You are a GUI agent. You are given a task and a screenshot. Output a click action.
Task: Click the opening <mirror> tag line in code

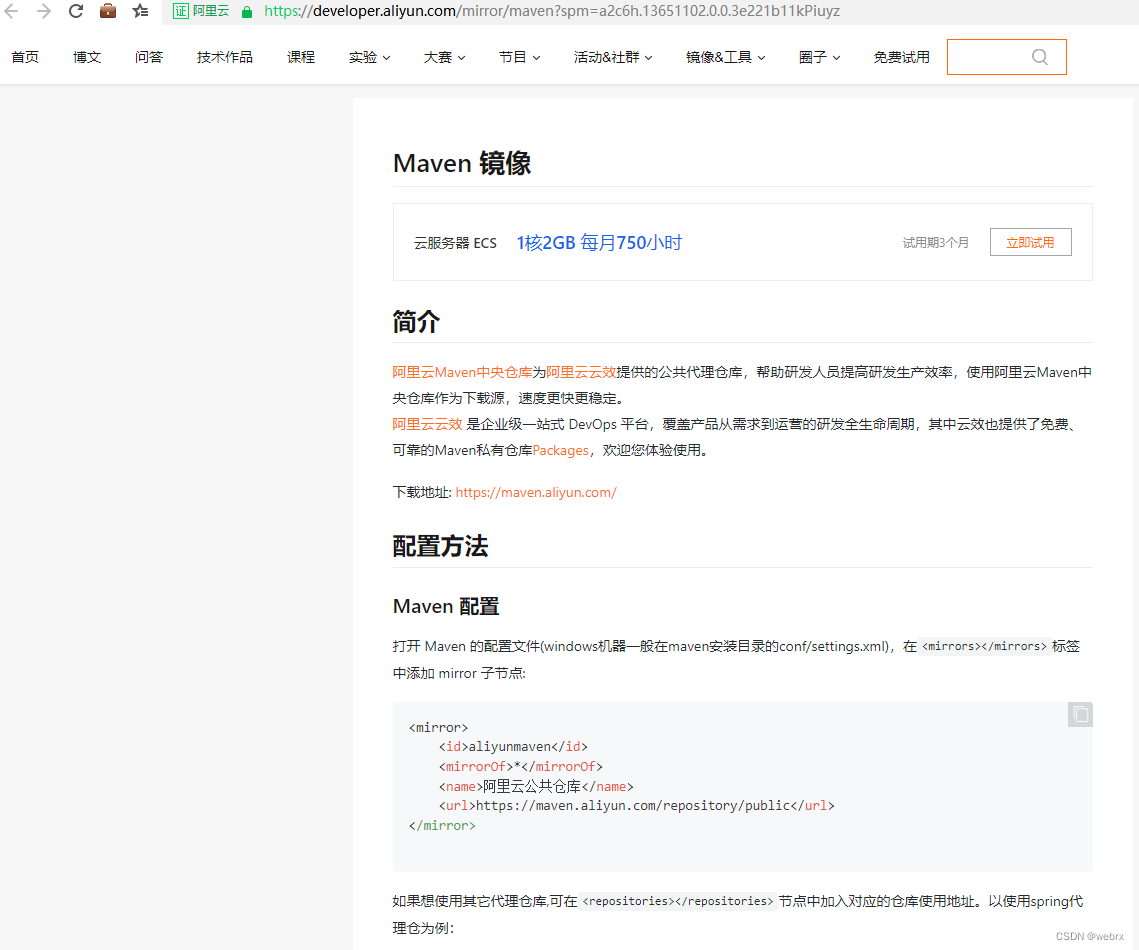439,728
